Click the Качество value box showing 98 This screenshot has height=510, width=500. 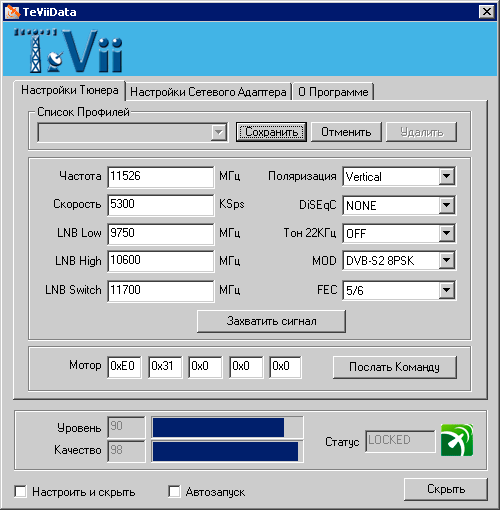(x=126, y=451)
